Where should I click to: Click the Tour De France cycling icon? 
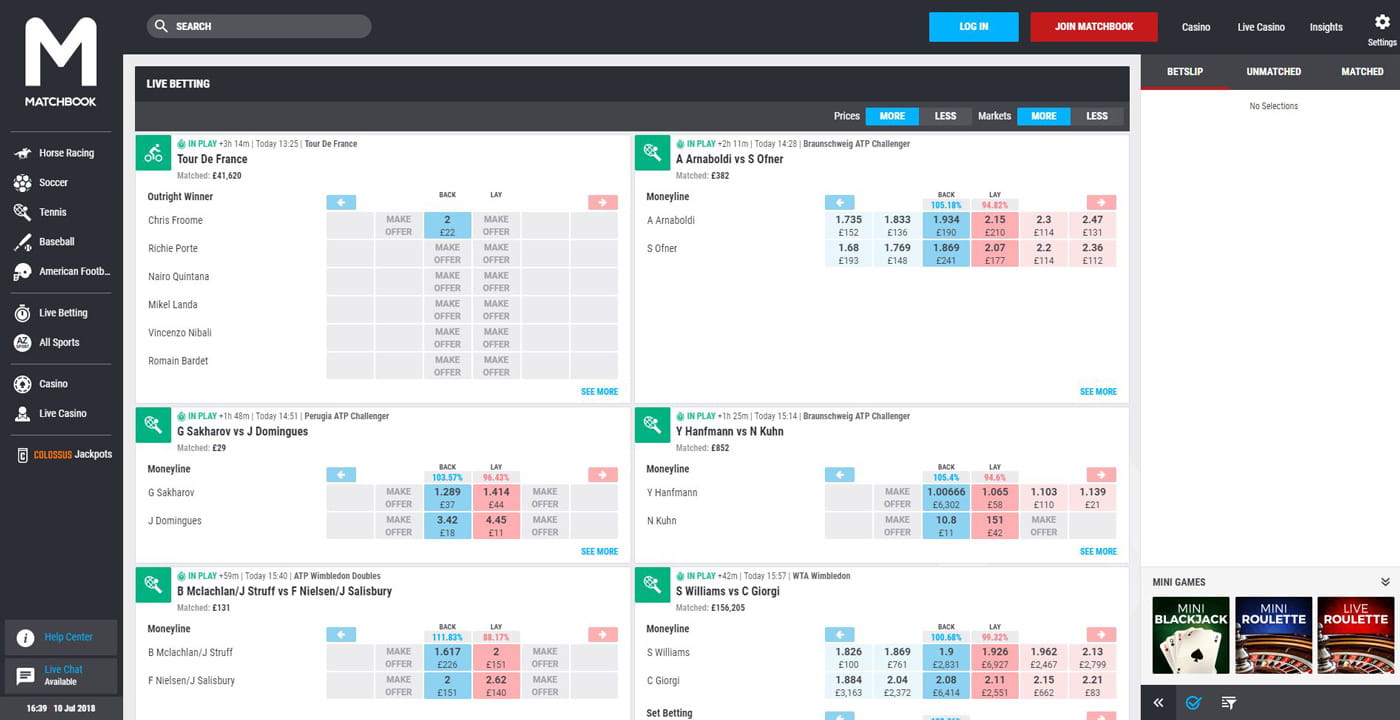[153, 153]
